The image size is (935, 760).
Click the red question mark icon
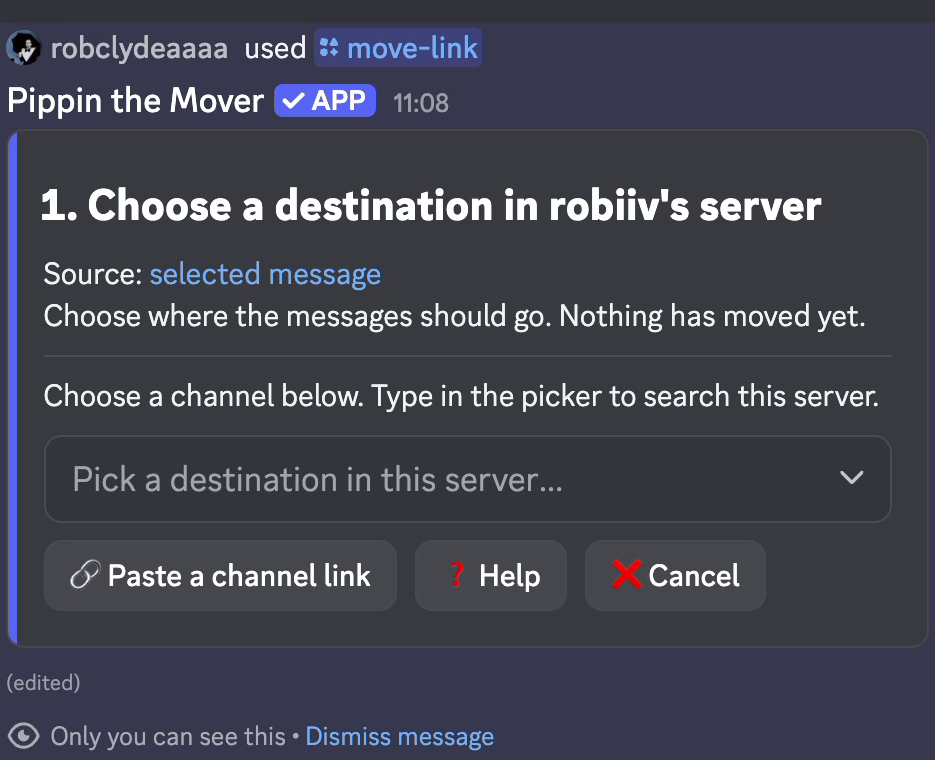(x=456, y=575)
